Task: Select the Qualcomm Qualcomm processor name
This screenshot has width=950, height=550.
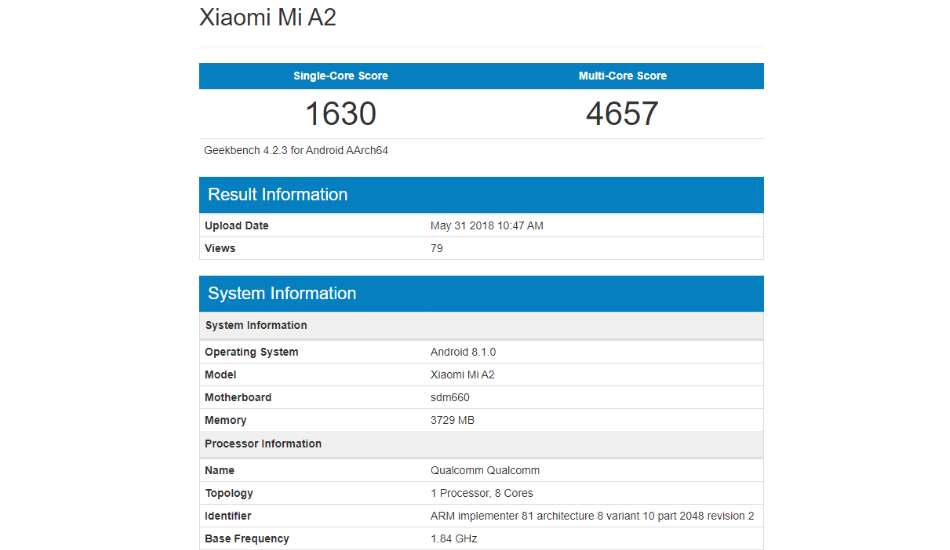Action: pos(485,470)
